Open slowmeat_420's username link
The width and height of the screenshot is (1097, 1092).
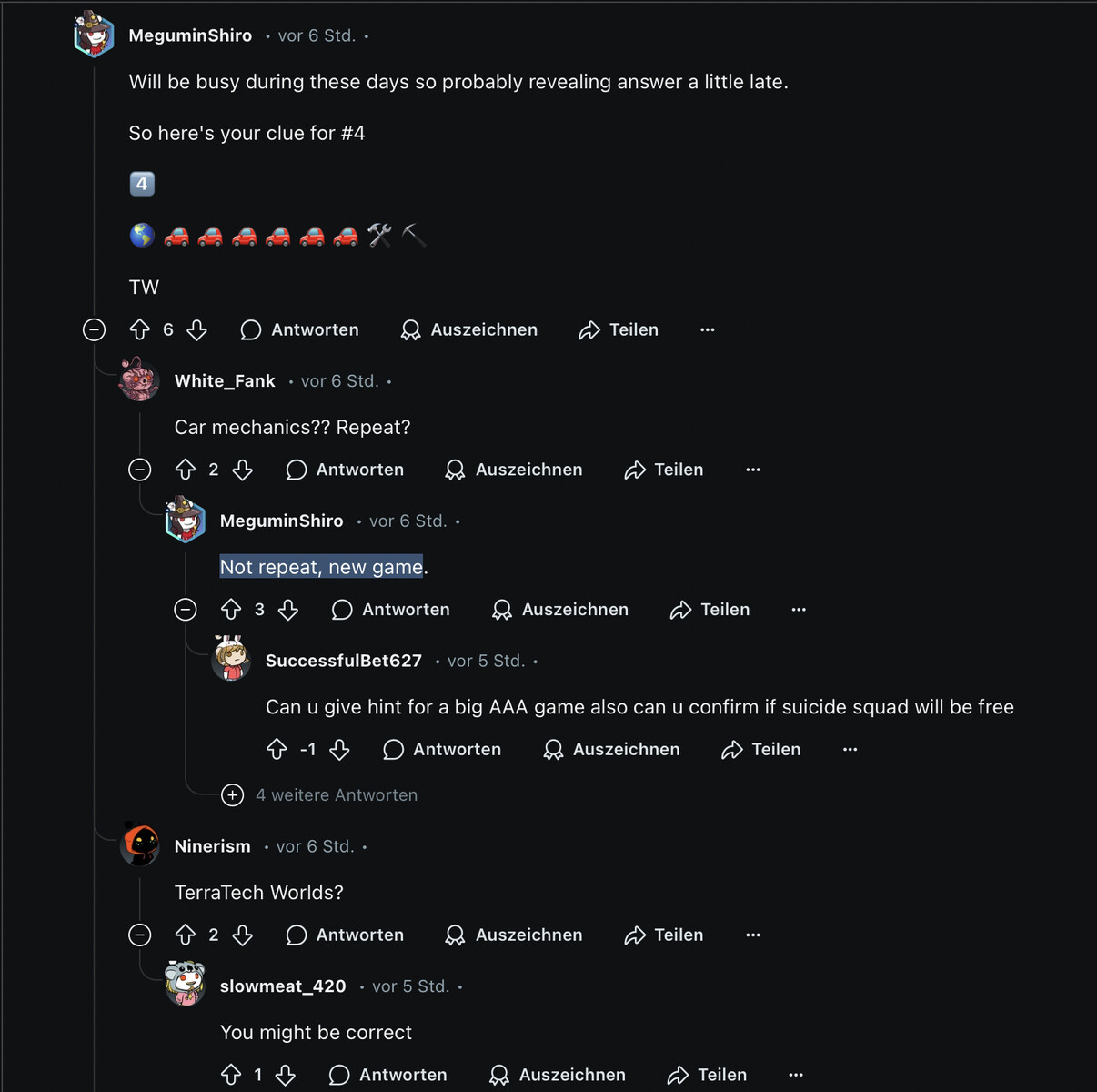283,986
